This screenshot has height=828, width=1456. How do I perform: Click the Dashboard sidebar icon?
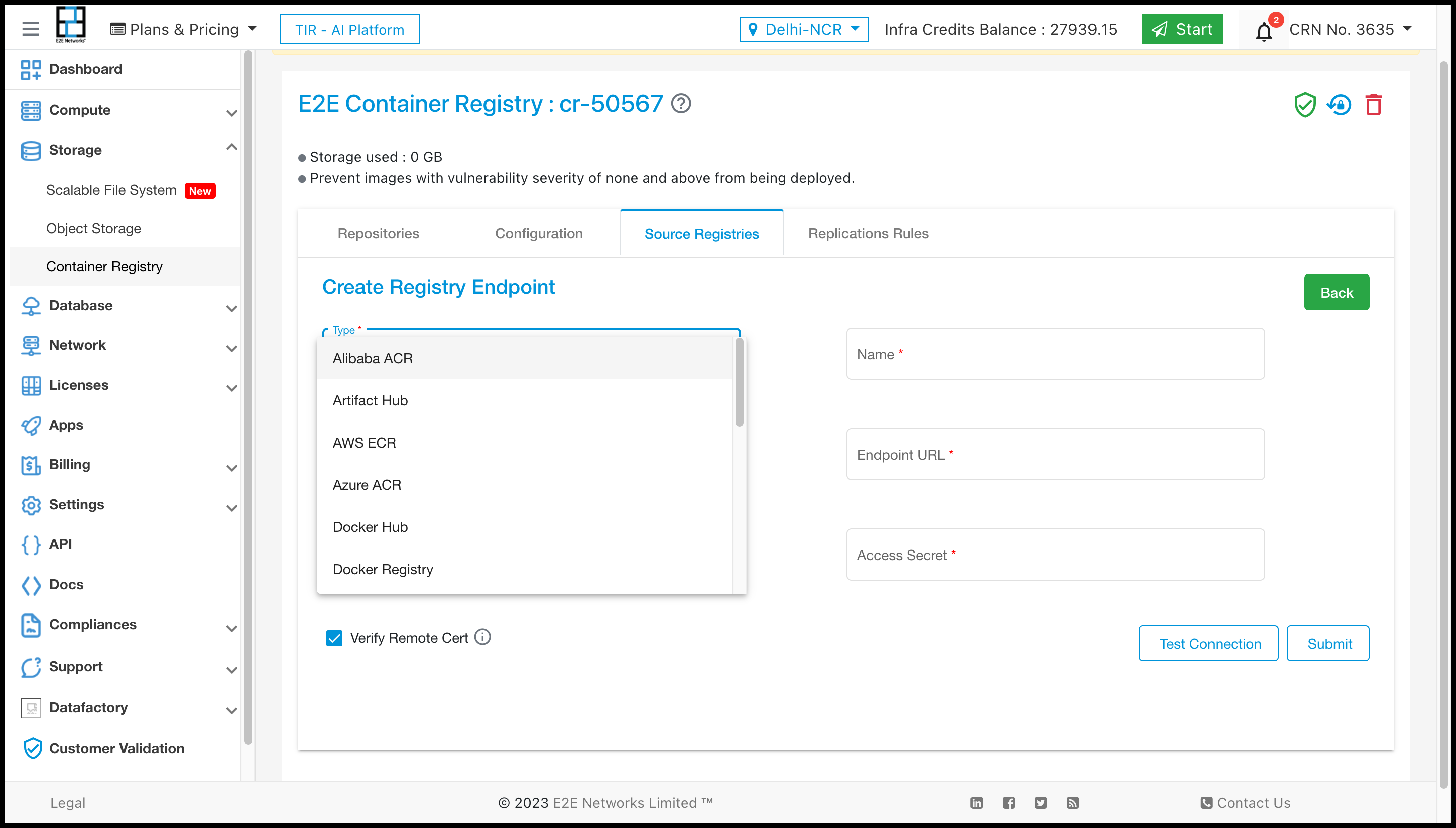tap(31, 69)
